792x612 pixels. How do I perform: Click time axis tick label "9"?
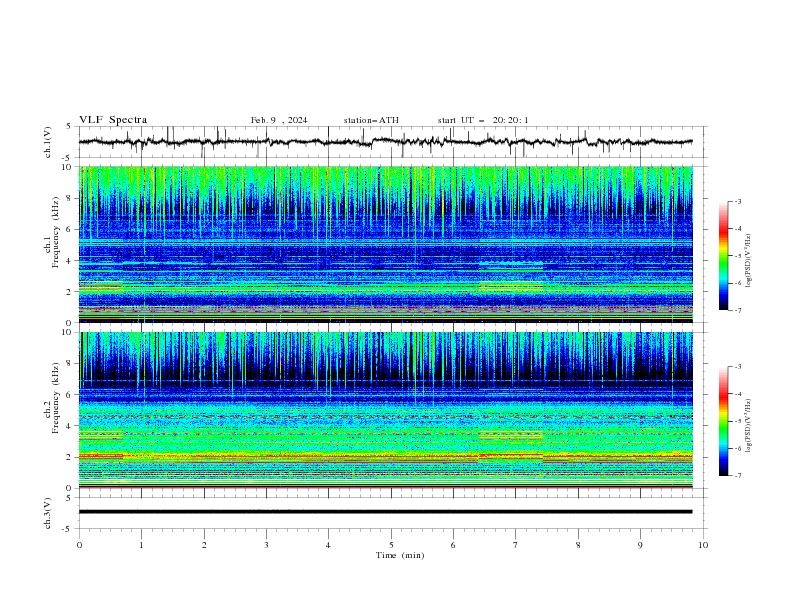640,545
